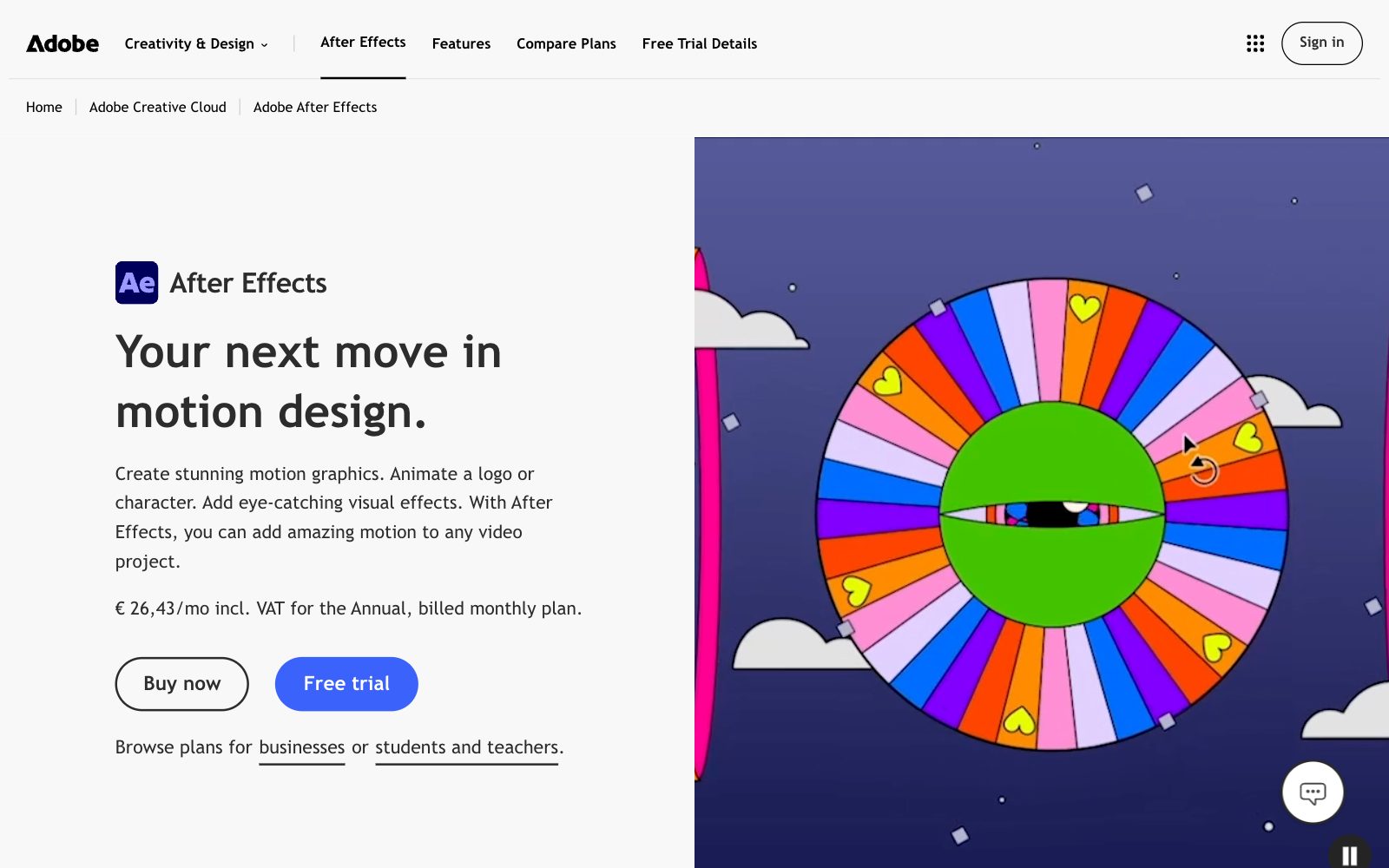This screenshot has width=1389, height=868.
Task: Pause the hero animation
Action: coord(1350,855)
